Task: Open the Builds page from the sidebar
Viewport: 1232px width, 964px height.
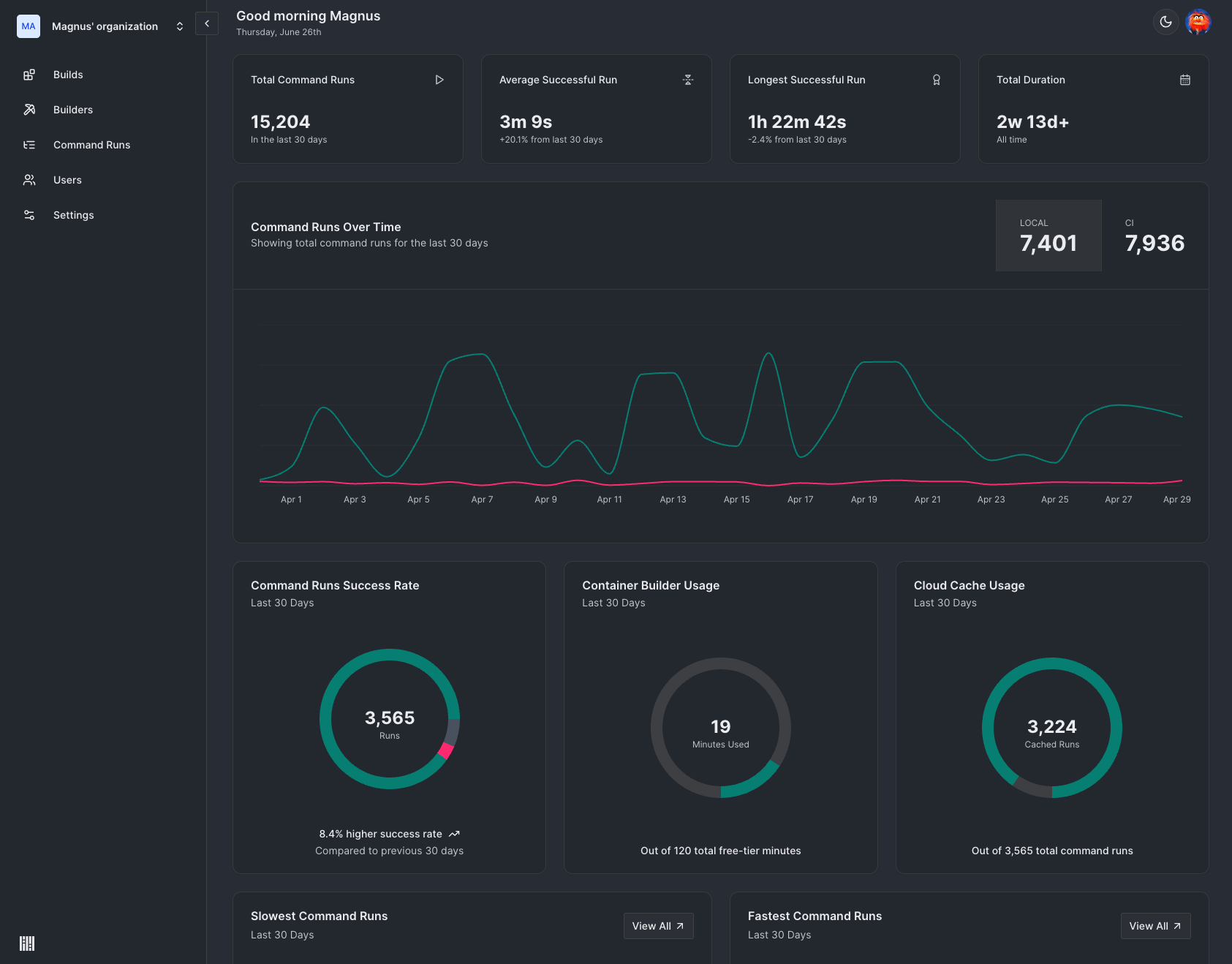Action: (29, 74)
